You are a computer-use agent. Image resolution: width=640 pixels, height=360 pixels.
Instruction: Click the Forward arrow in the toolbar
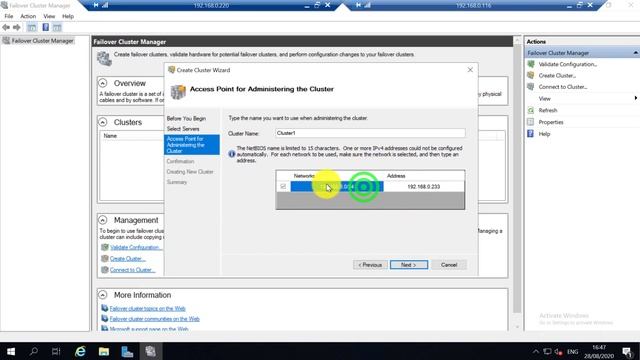point(17,27)
